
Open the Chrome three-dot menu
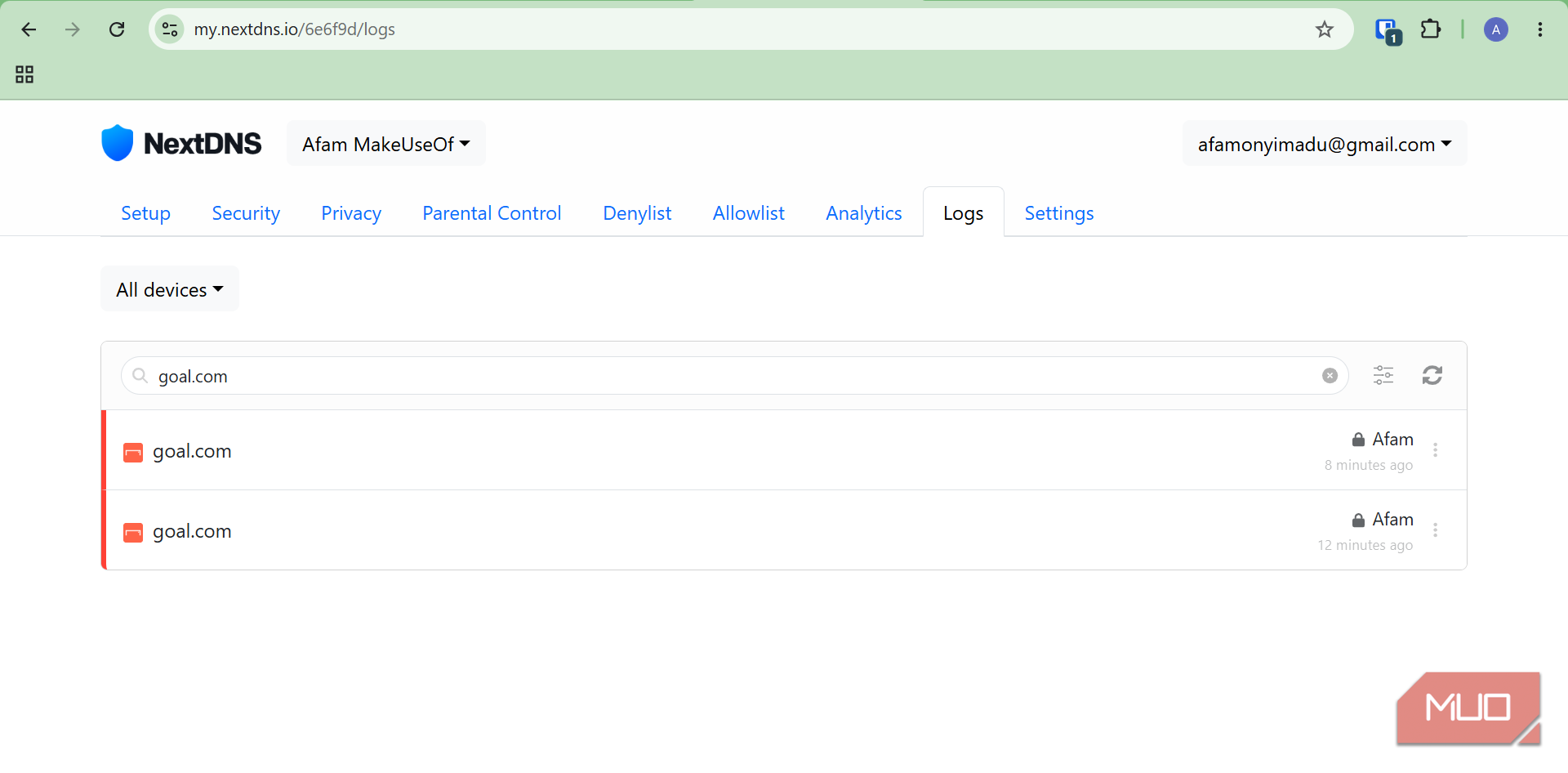point(1540,29)
